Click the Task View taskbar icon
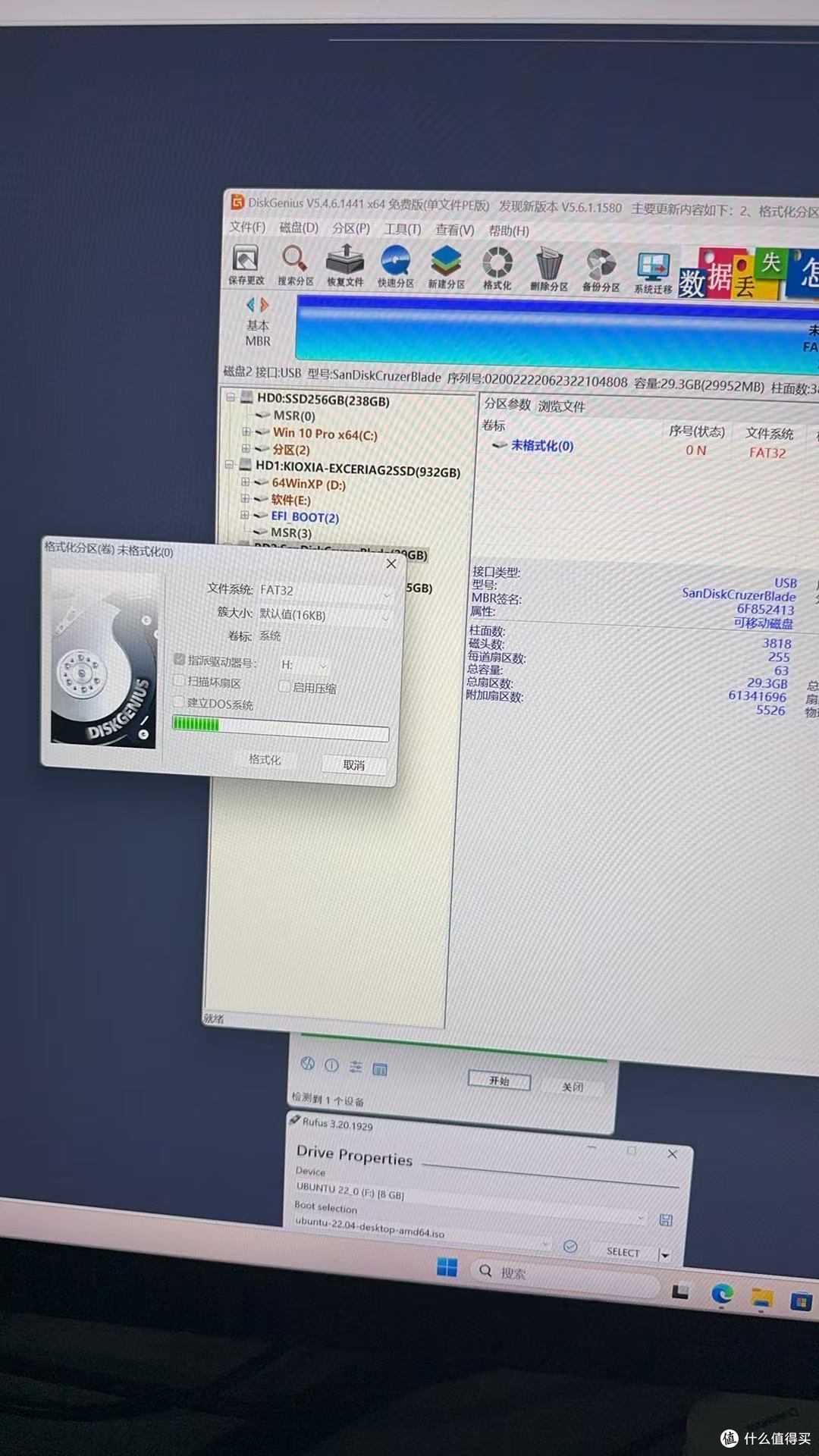This screenshot has height=1456, width=819. click(680, 1291)
